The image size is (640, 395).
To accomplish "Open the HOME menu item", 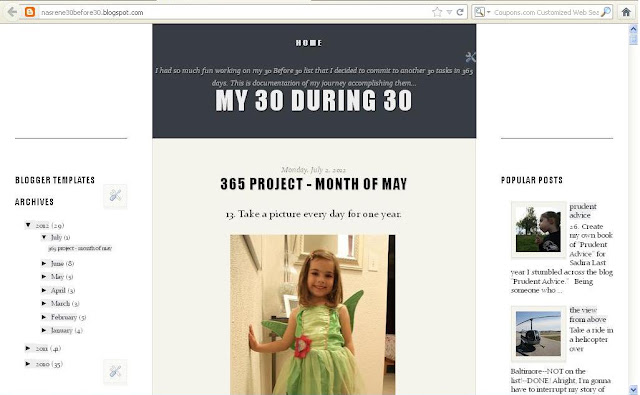I will (x=309, y=43).
